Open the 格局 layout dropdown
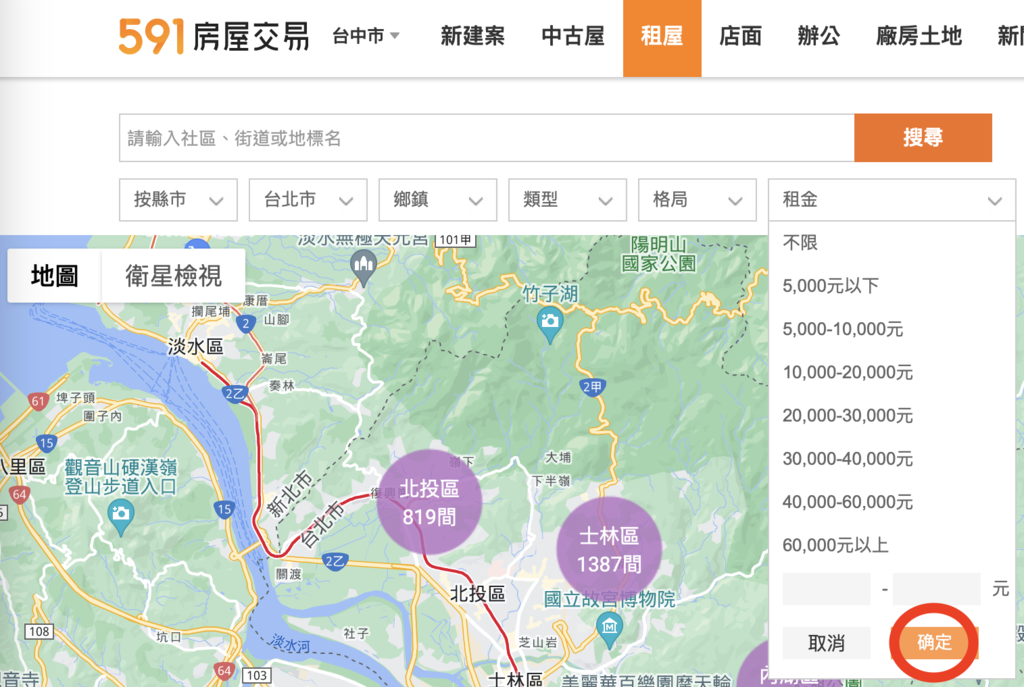 697,200
